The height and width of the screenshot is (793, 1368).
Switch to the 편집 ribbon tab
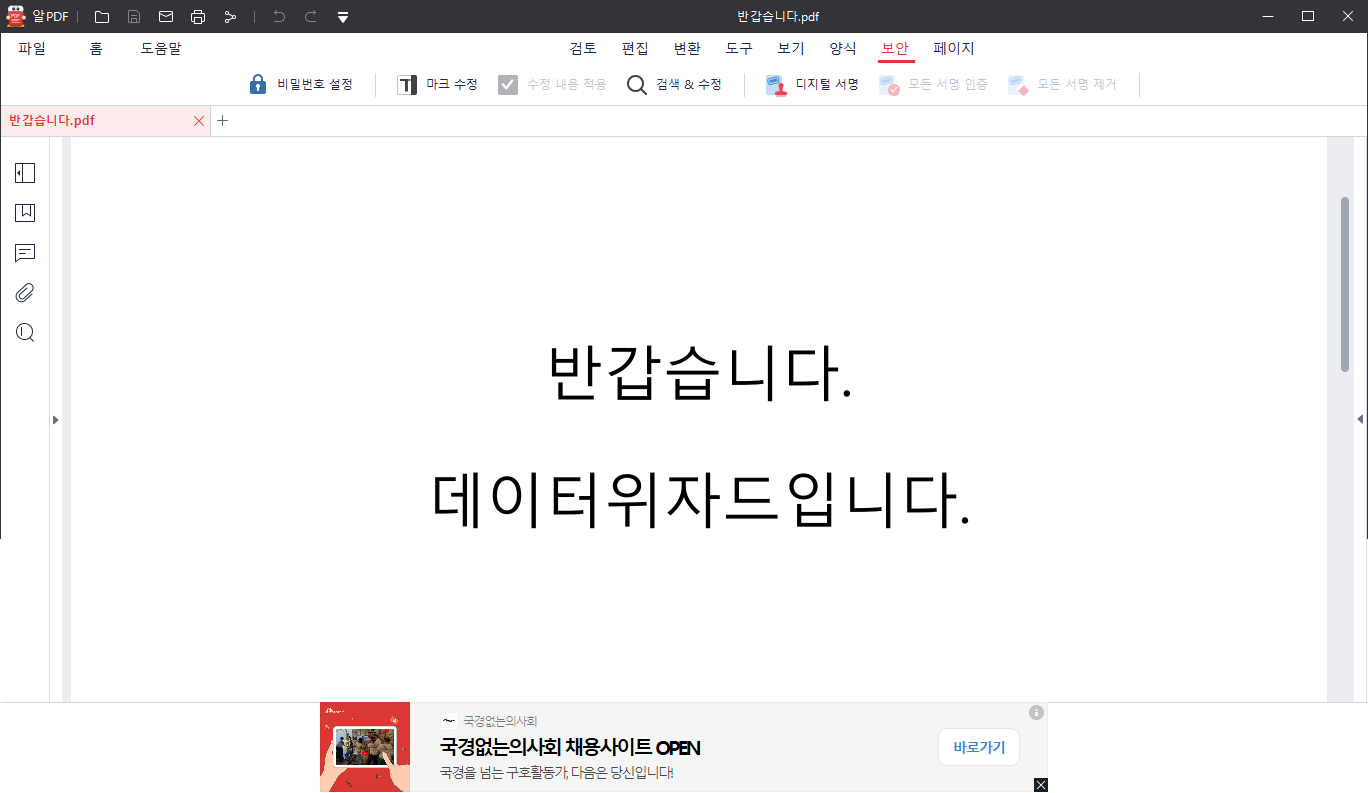pyautogui.click(x=635, y=47)
